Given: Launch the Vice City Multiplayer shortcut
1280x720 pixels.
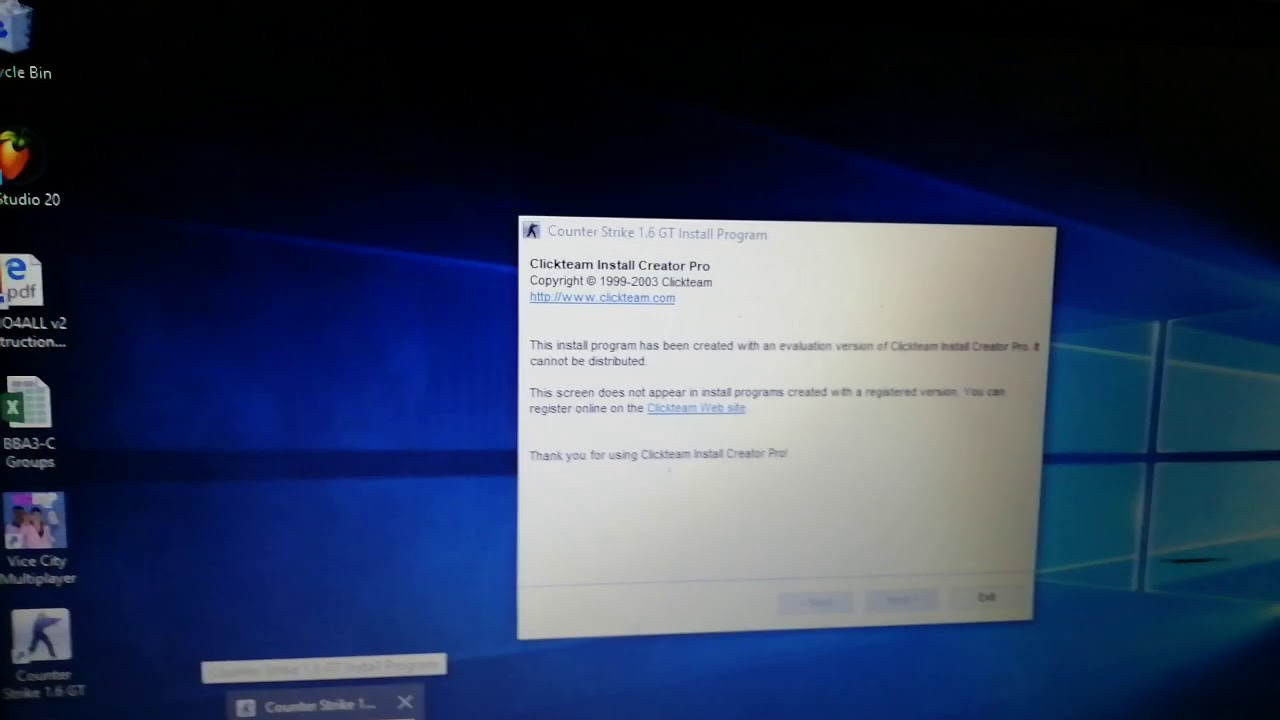Looking at the screenshot, I should 36,538.
